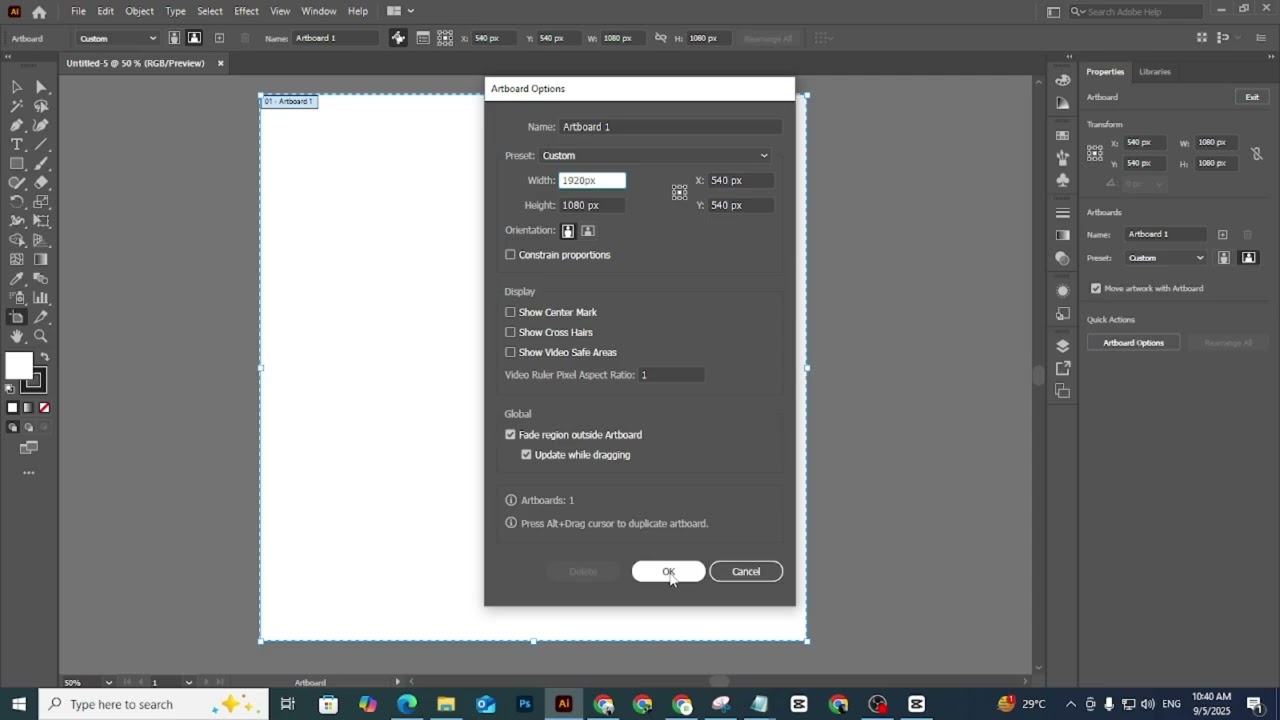The image size is (1280, 720).
Task: Select the Lasso tool
Action: point(41,106)
